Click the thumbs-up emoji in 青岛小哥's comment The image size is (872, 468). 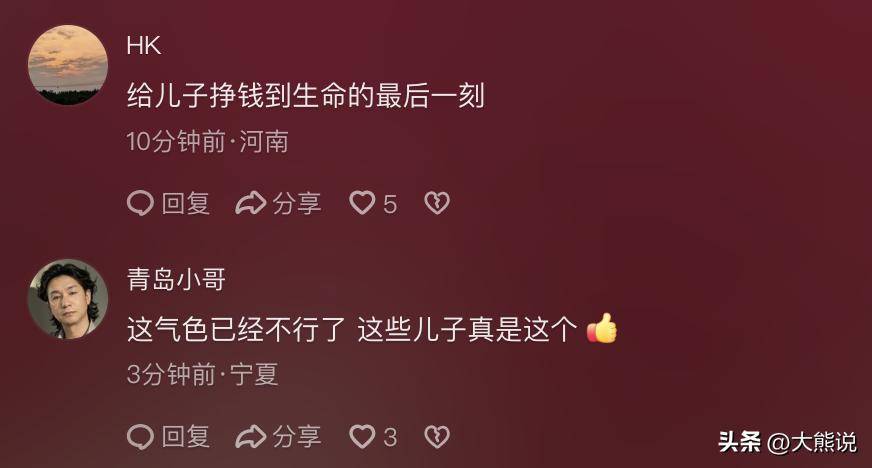pos(602,328)
